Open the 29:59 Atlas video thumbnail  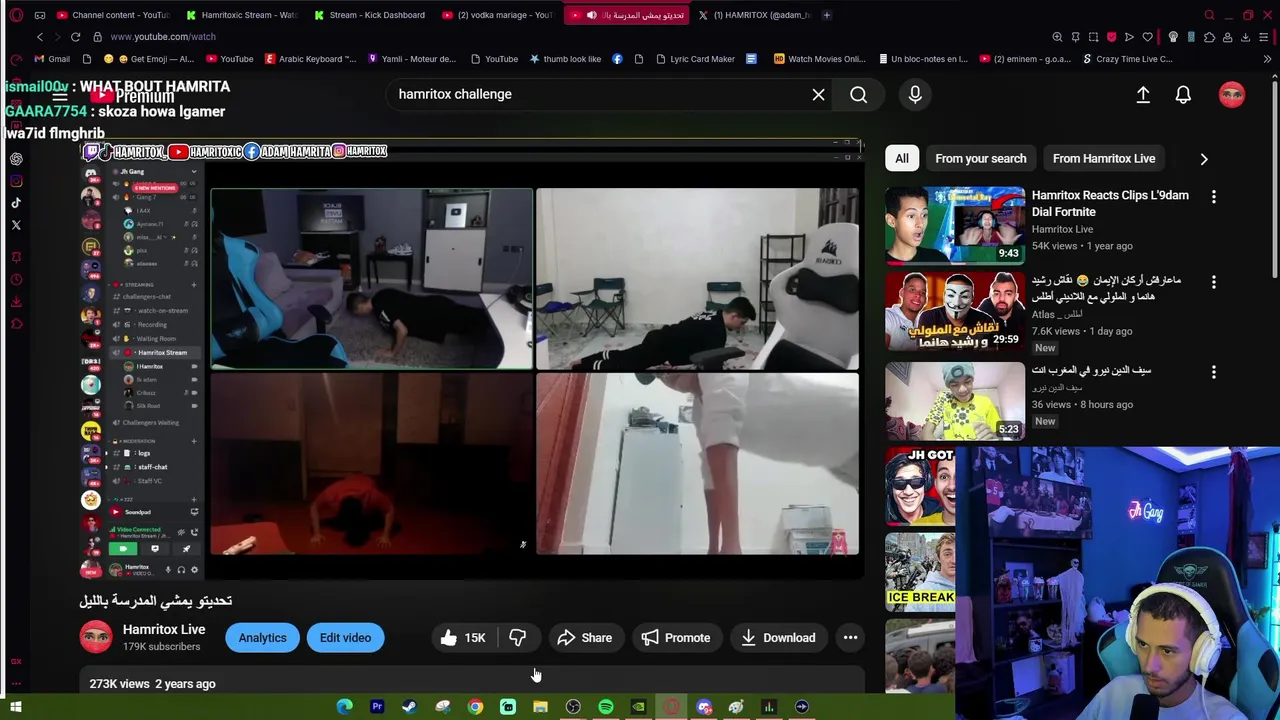[x=955, y=311]
